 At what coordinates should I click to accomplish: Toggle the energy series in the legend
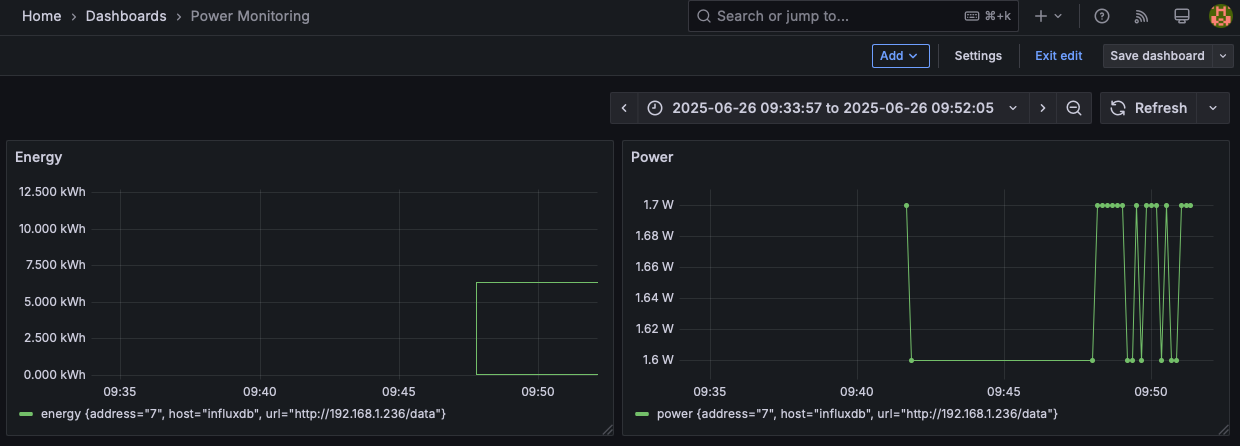pyautogui.click(x=242, y=413)
